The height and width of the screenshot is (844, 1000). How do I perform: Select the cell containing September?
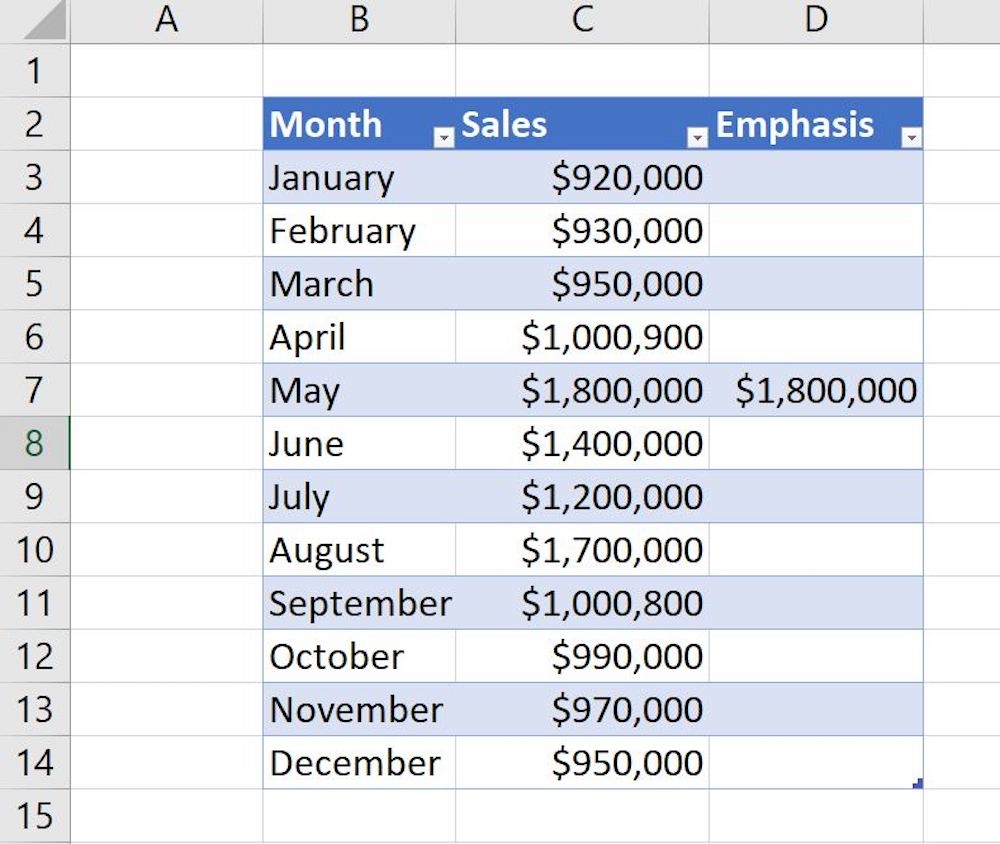tap(350, 603)
